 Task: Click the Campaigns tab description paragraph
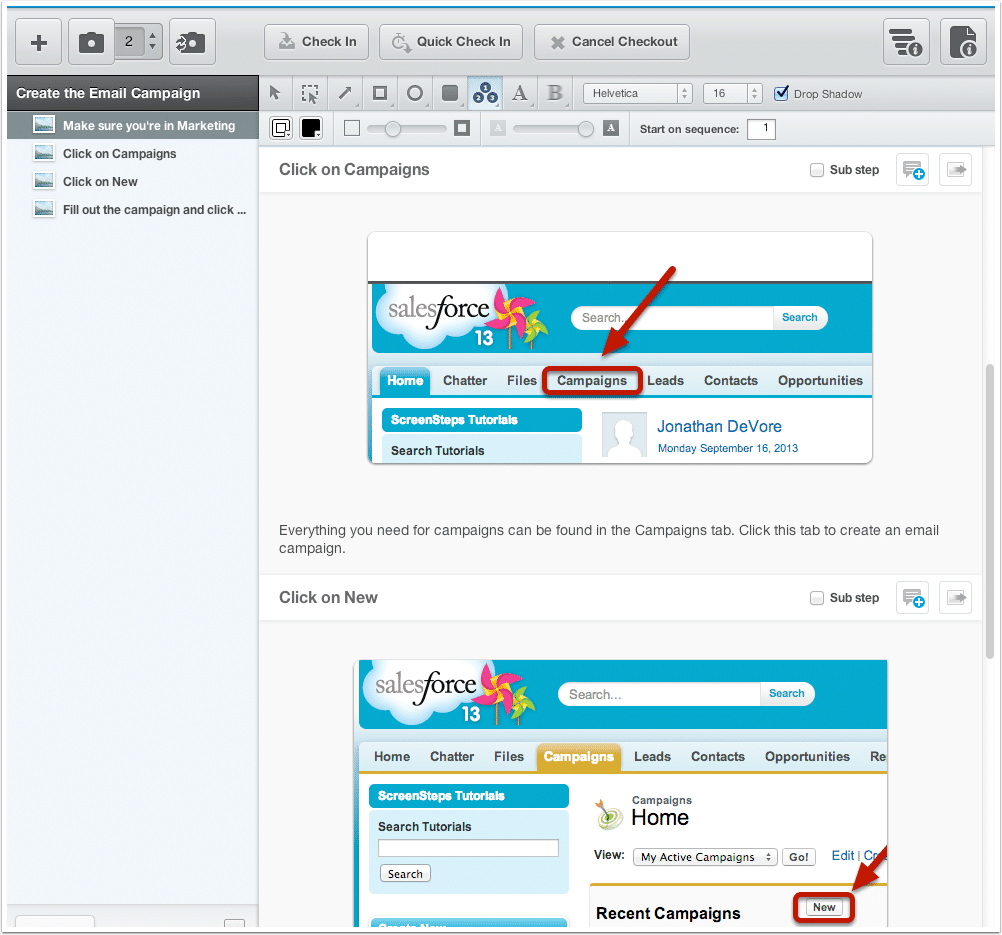coord(608,539)
